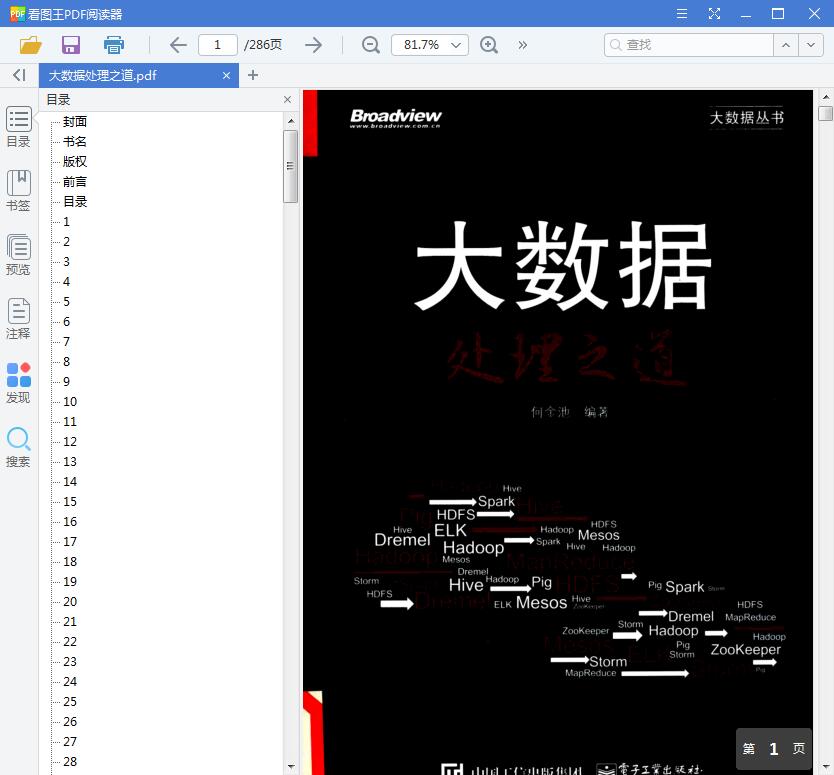Select outline entry 18
Image resolution: width=834 pixels, height=775 pixels.
pos(70,562)
